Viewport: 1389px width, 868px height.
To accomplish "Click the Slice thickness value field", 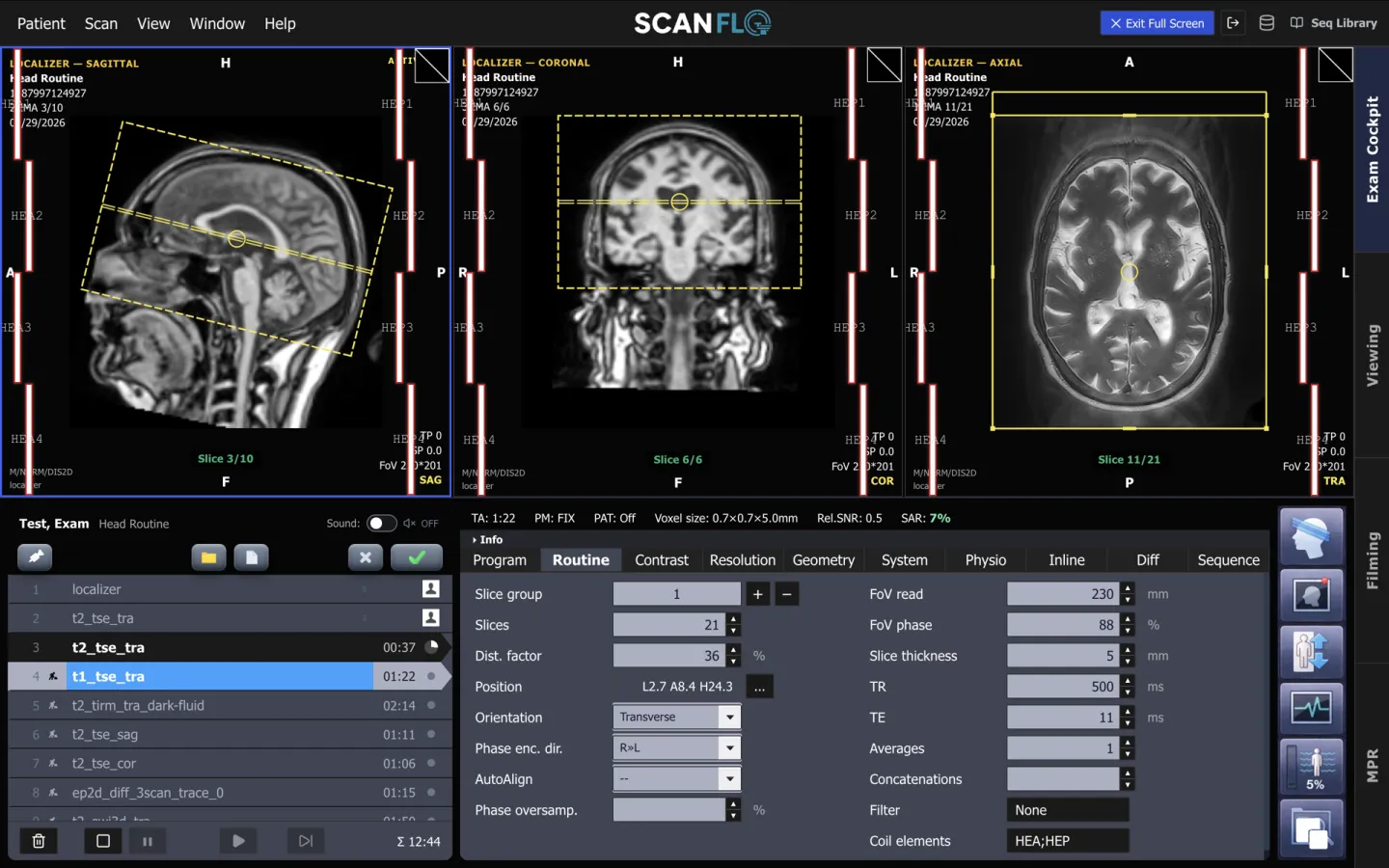I will (1063, 656).
